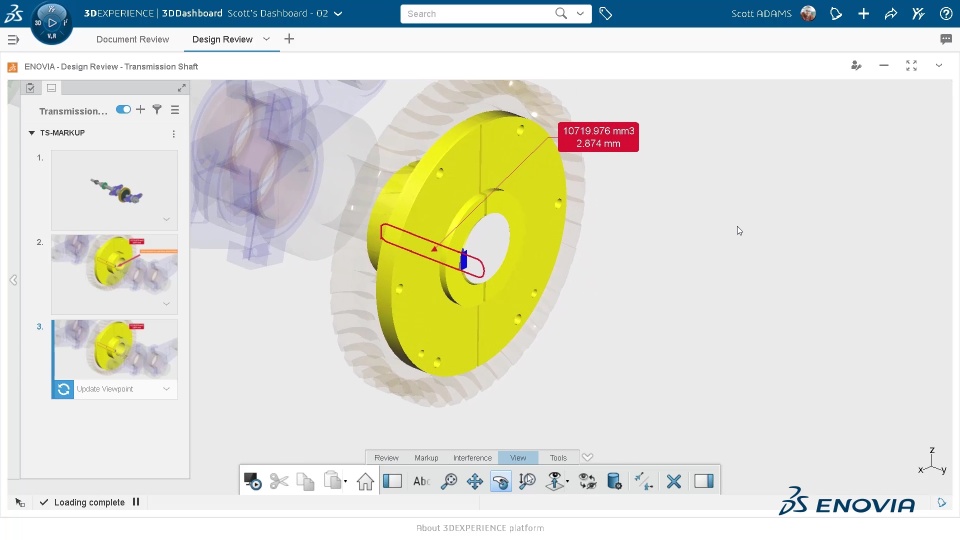This screenshot has height=540, width=960.
Task: Toggle the Transmission markup switch
Action: pyautogui.click(x=123, y=110)
